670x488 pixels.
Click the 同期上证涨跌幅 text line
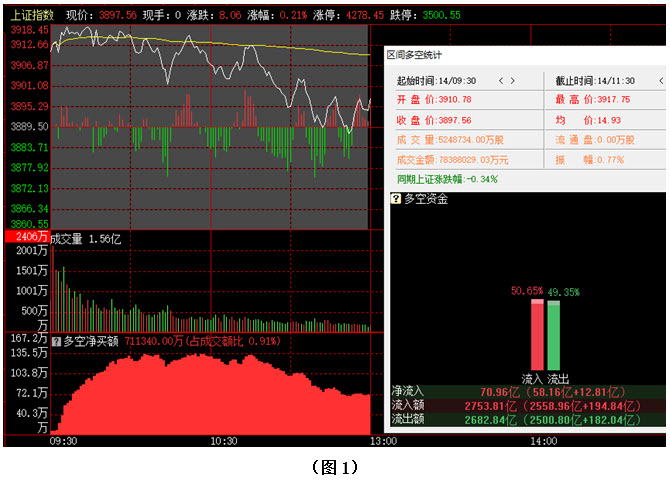coord(447,179)
